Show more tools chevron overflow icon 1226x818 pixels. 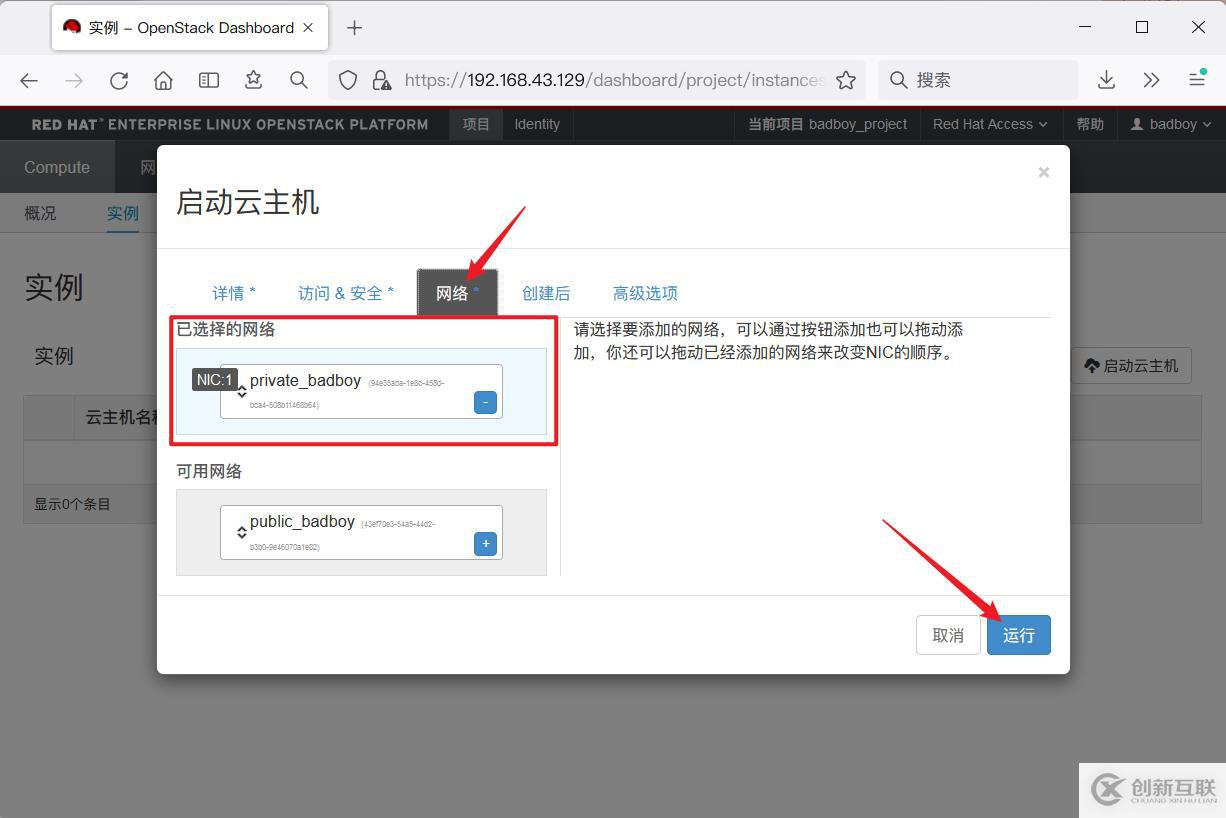[1151, 80]
